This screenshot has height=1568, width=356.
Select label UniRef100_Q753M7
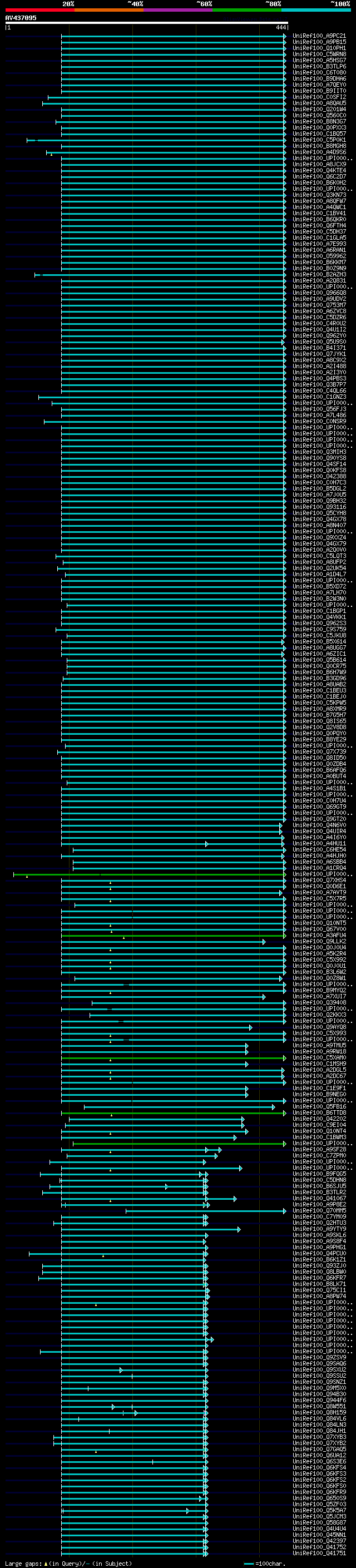tap(319, 305)
